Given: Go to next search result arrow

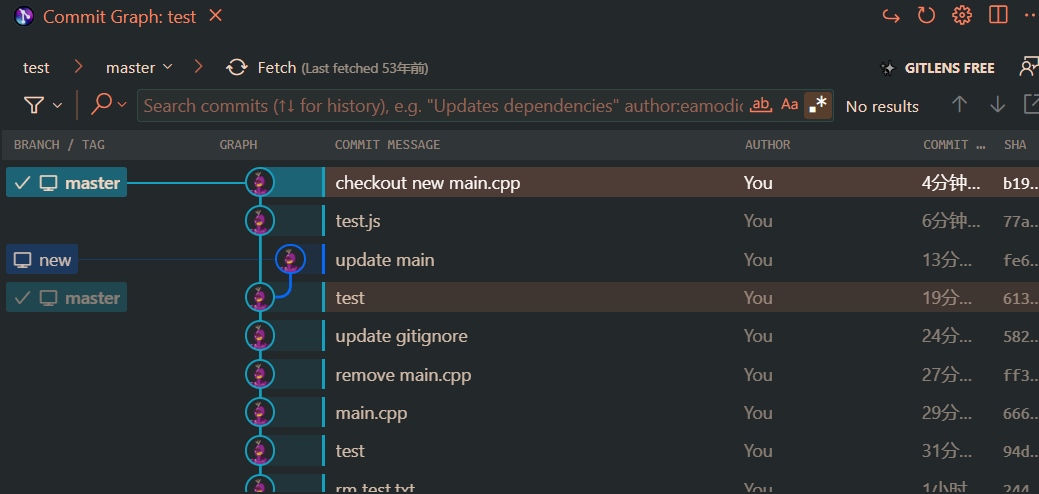Looking at the screenshot, I should click(x=997, y=105).
